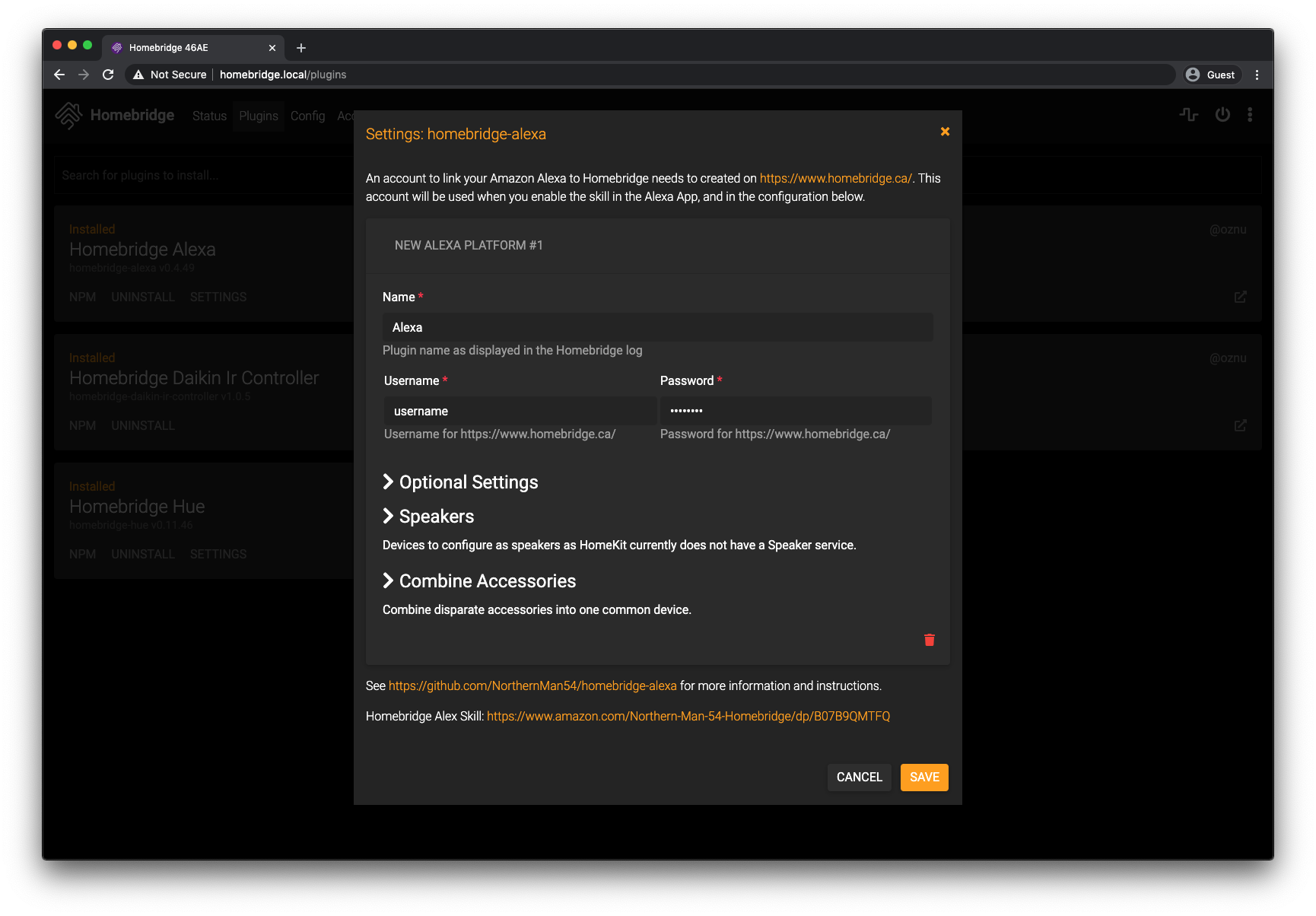Switch to the Status nav item
The height and width of the screenshot is (916, 1316).
pyautogui.click(x=209, y=116)
